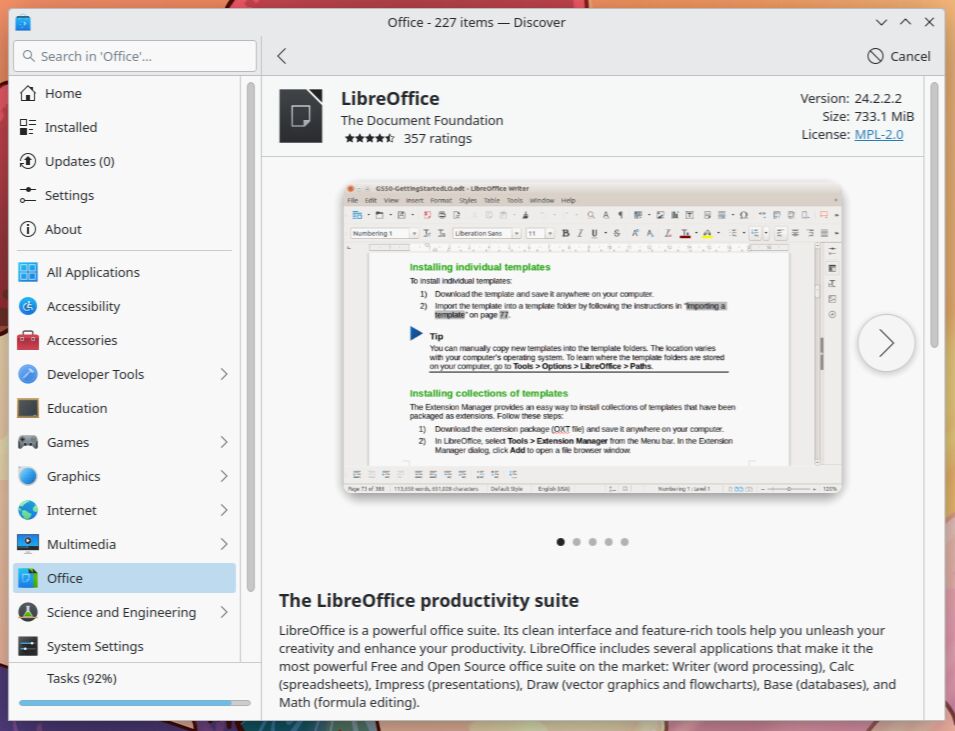Select Accessibility category icon

point(28,306)
